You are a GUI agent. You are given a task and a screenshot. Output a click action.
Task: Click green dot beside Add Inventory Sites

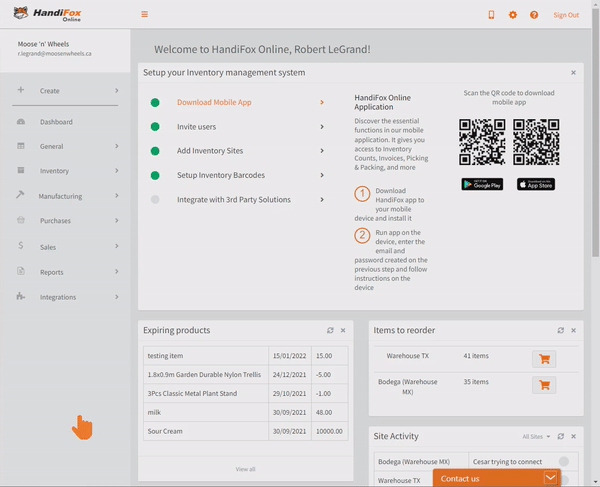pos(155,151)
